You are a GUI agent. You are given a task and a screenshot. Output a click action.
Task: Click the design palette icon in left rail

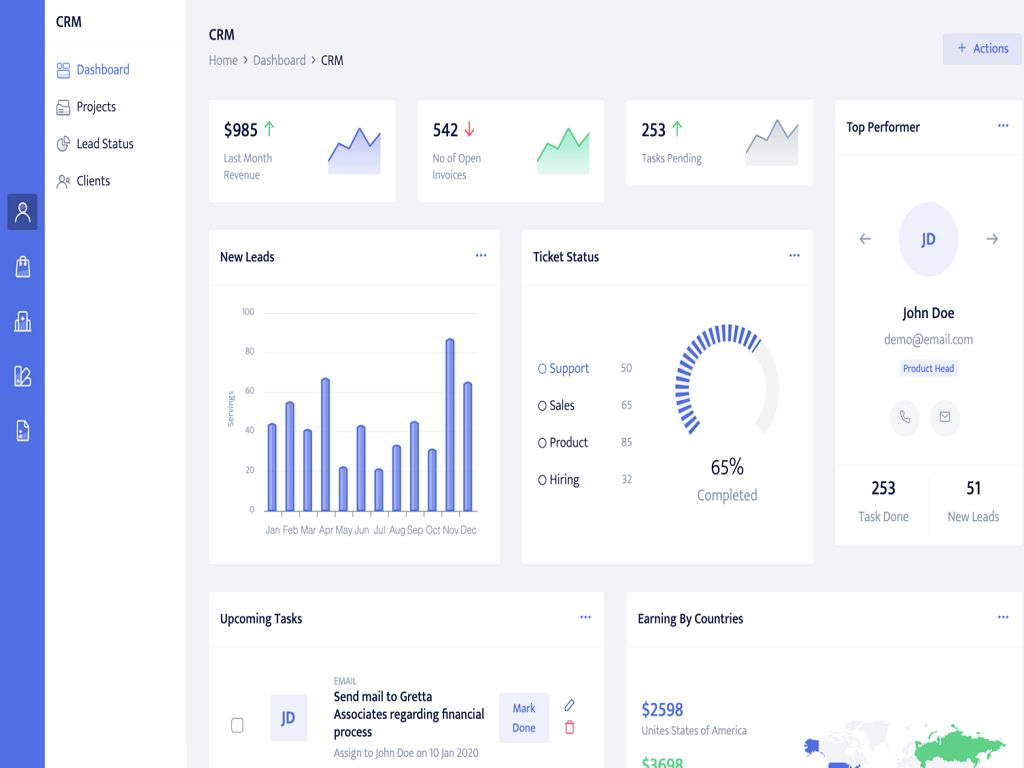pos(22,376)
